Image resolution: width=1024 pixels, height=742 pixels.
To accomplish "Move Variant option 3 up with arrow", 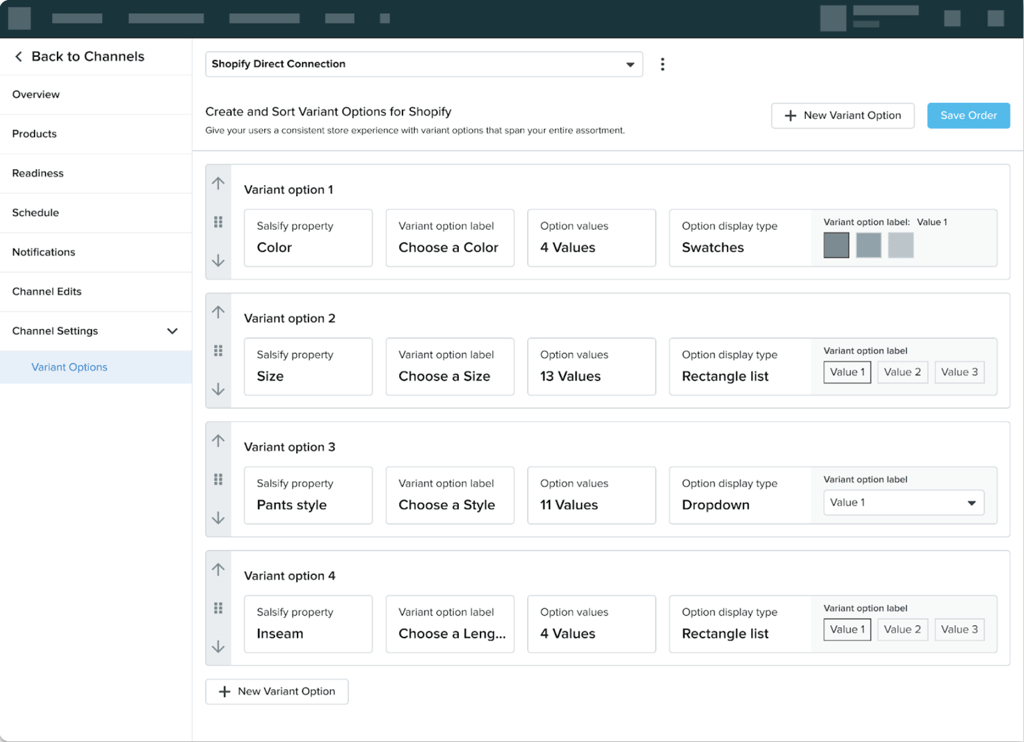I will pyautogui.click(x=218, y=441).
